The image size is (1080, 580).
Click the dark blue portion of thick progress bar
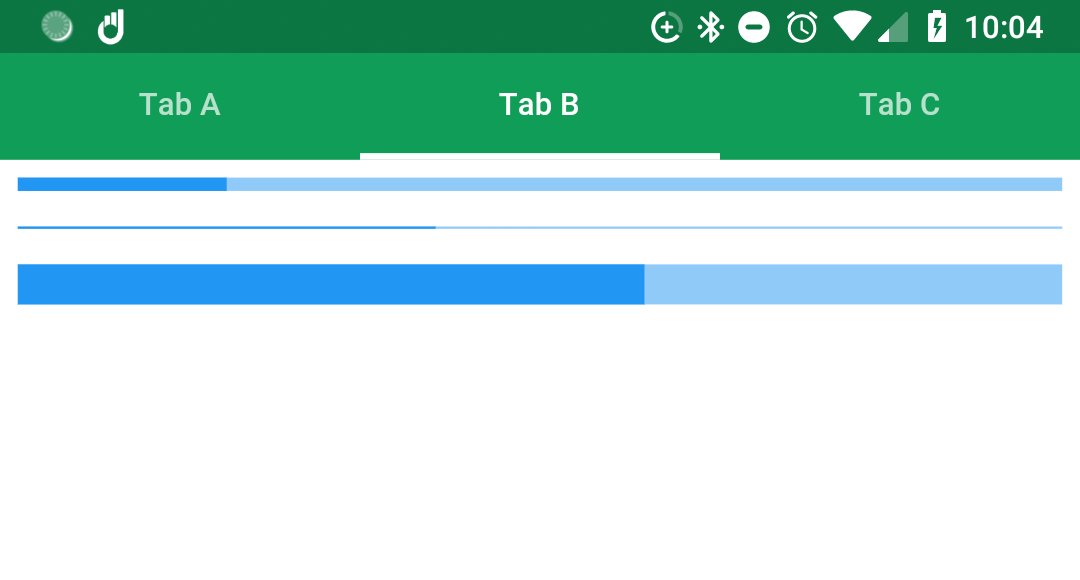[x=331, y=284]
